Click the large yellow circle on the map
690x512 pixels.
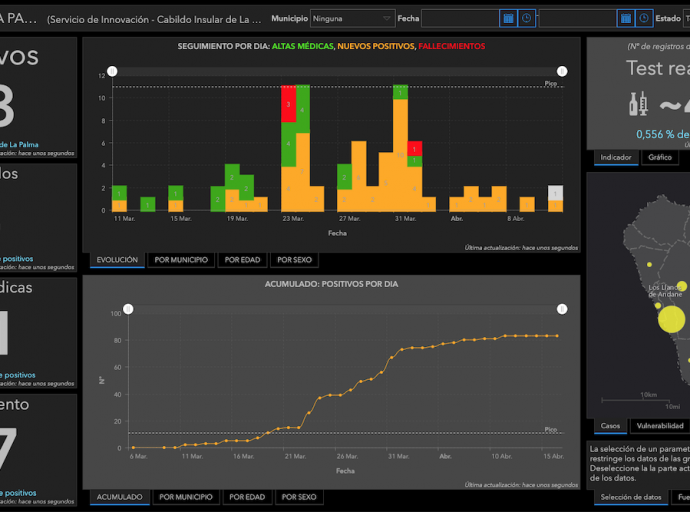point(672,319)
